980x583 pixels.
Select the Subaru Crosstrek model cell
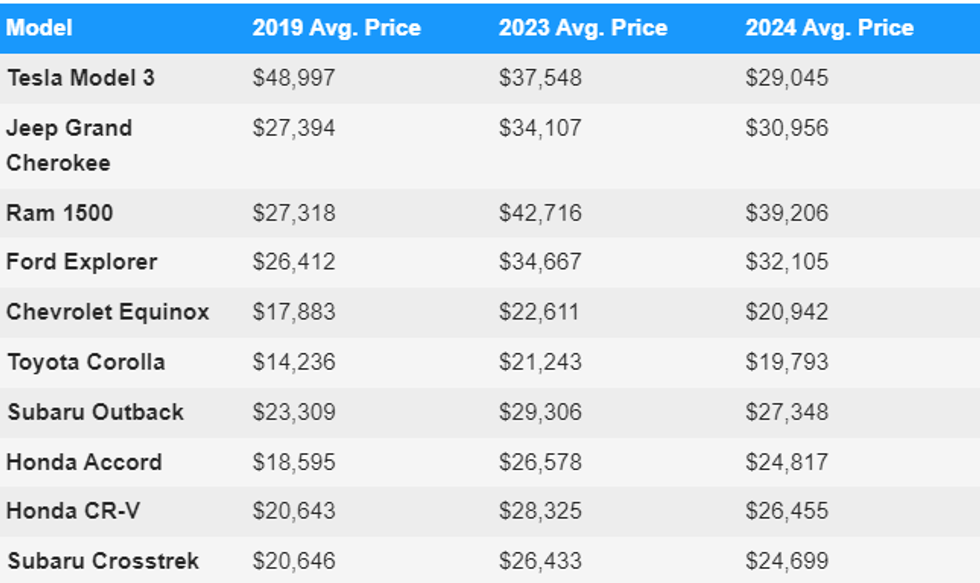103,561
